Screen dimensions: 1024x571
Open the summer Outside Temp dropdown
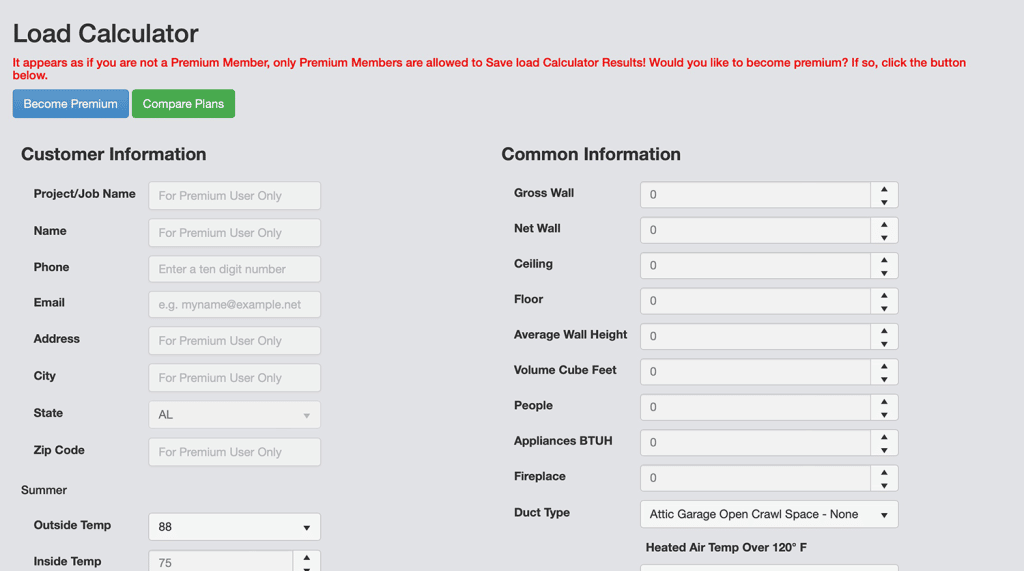pos(234,527)
